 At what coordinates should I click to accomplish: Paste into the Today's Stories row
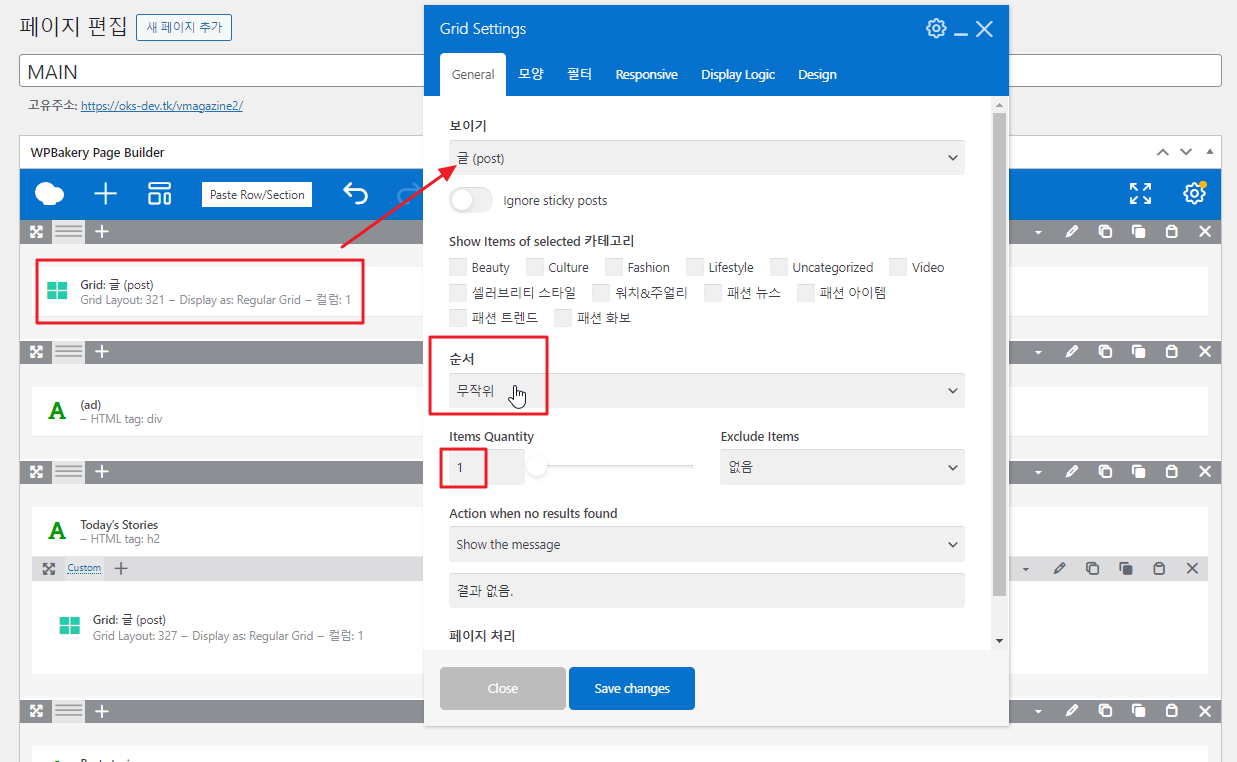1172,472
